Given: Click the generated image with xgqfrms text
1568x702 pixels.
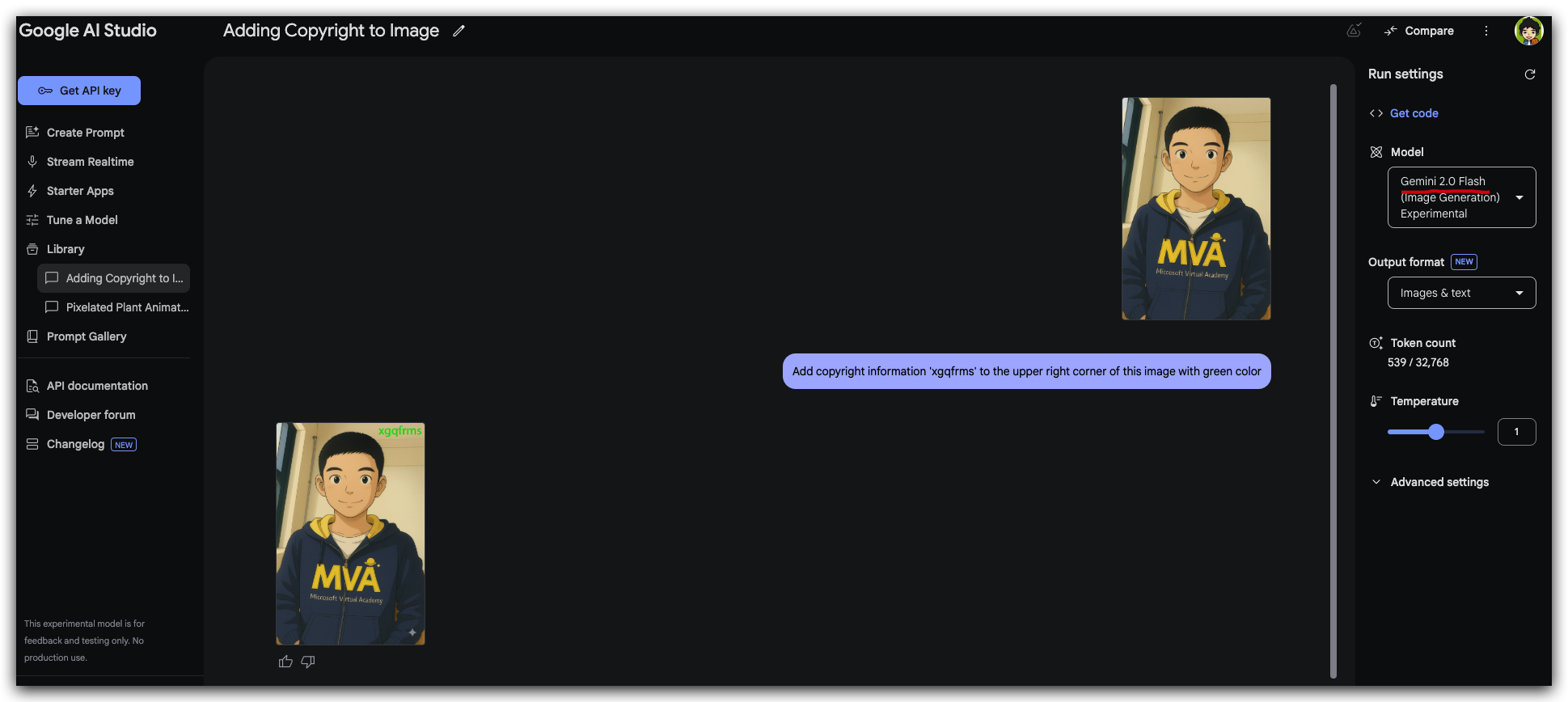Looking at the screenshot, I should (350, 534).
